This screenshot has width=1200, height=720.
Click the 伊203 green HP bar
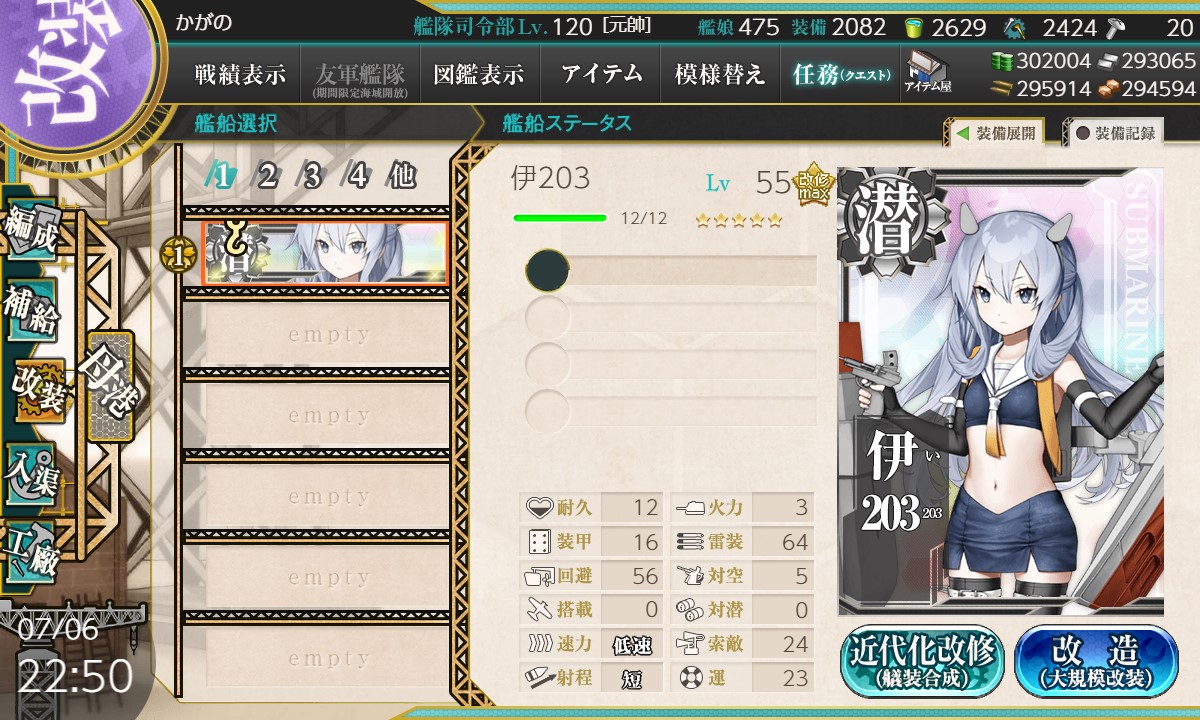559,217
